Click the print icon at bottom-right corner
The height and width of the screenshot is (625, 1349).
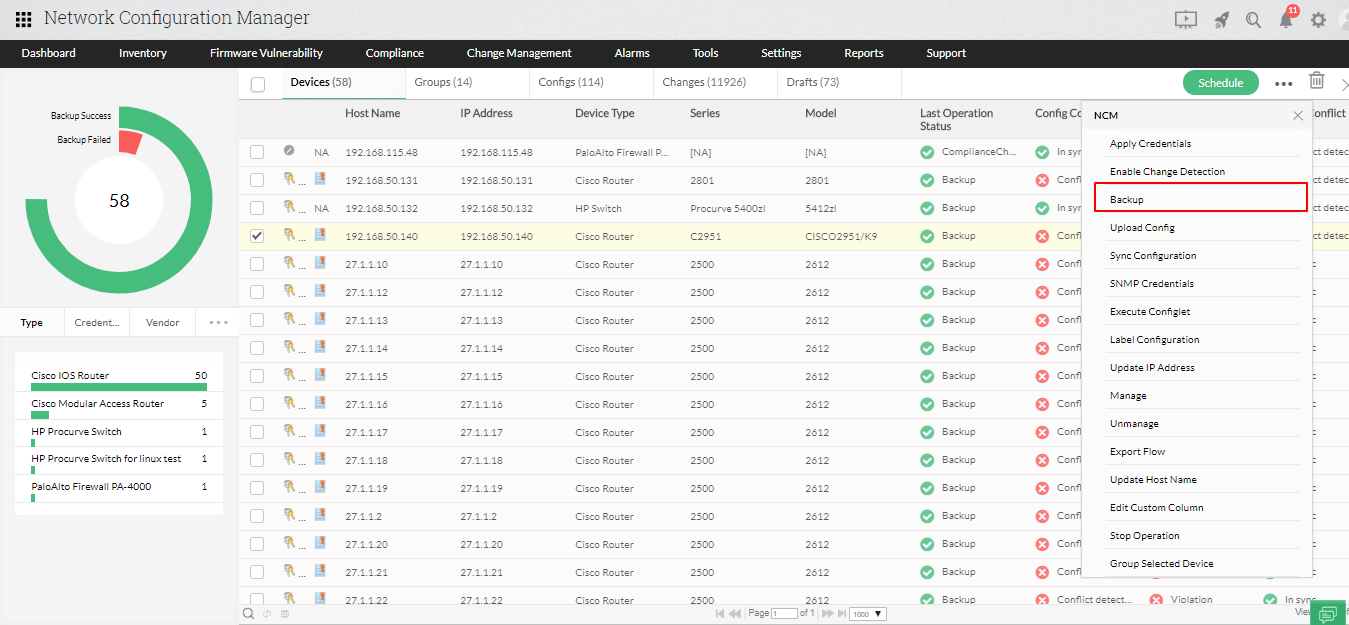tap(1329, 612)
